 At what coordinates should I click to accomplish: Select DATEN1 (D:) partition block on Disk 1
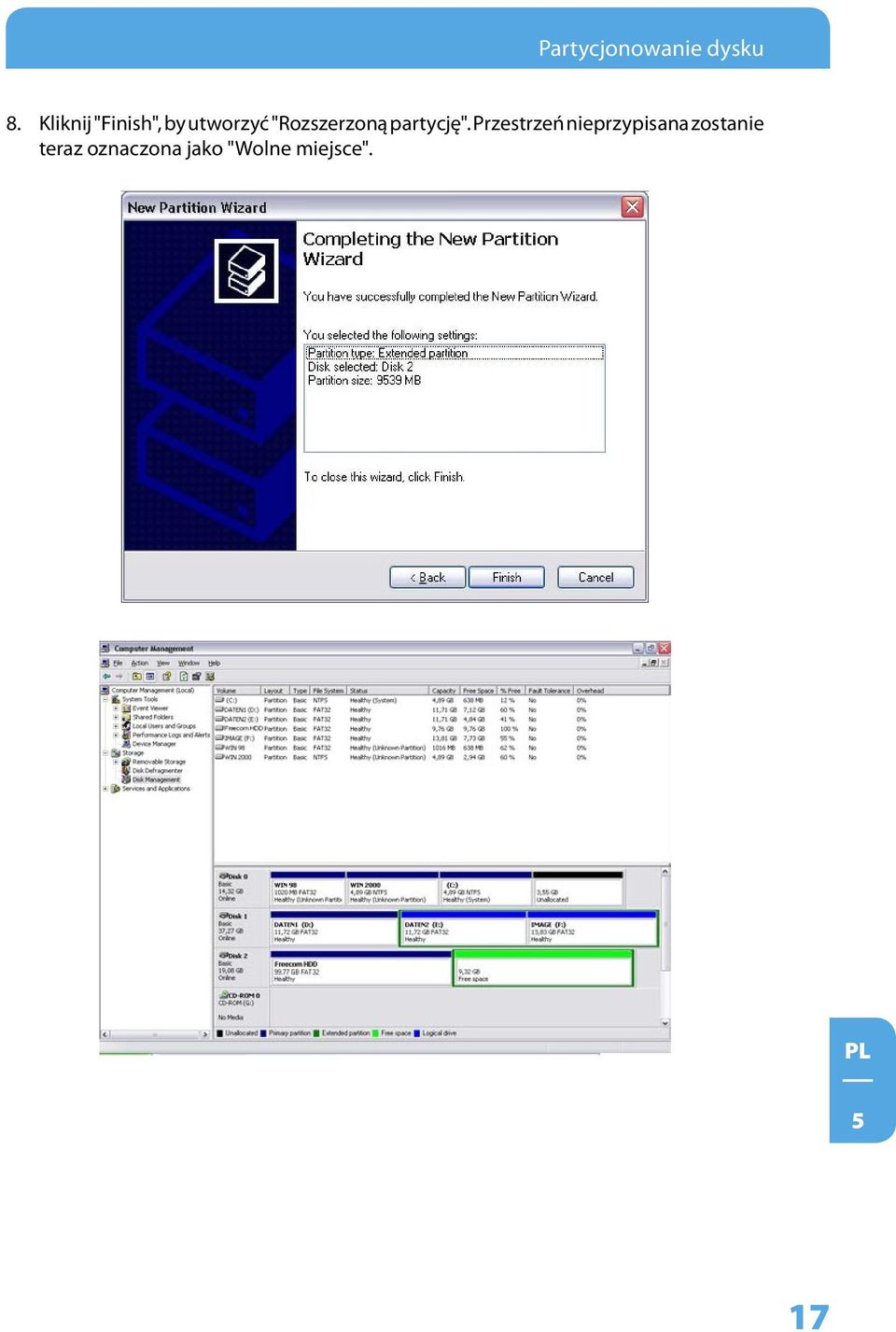pyautogui.click(x=334, y=929)
